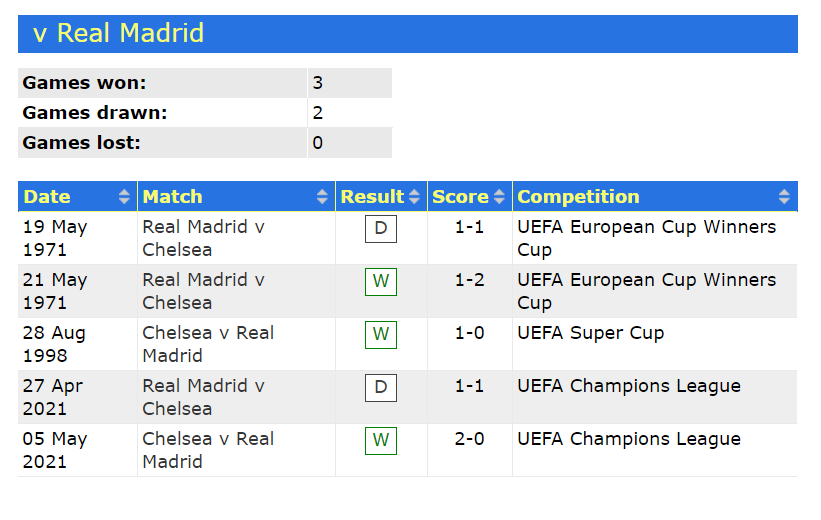This screenshot has height=520, width=821.
Task: Select the 'v Real Madrid' section heading
Action: pyautogui.click(x=118, y=33)
